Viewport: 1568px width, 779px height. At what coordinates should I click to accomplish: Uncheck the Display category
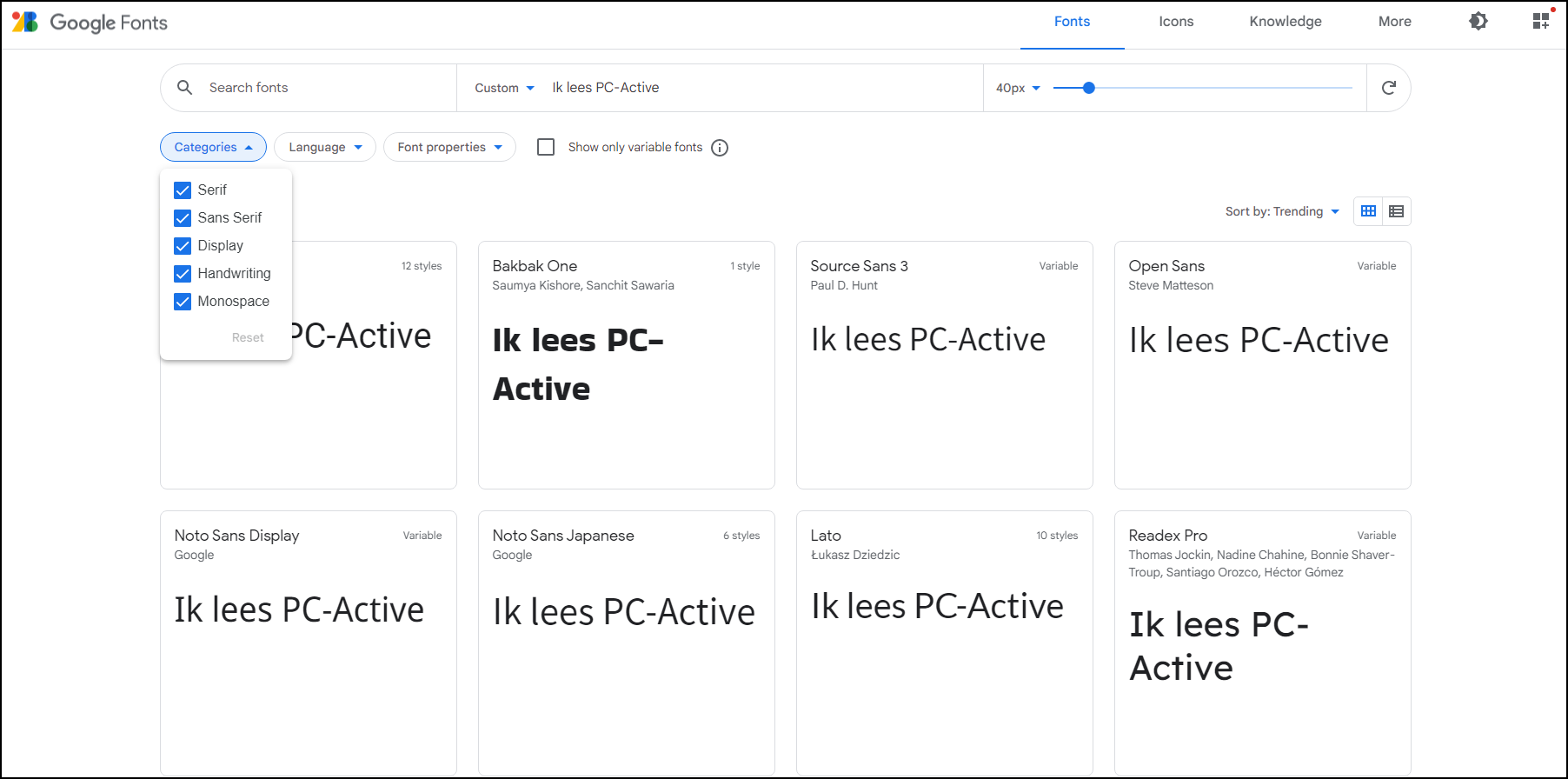(183, 246)
